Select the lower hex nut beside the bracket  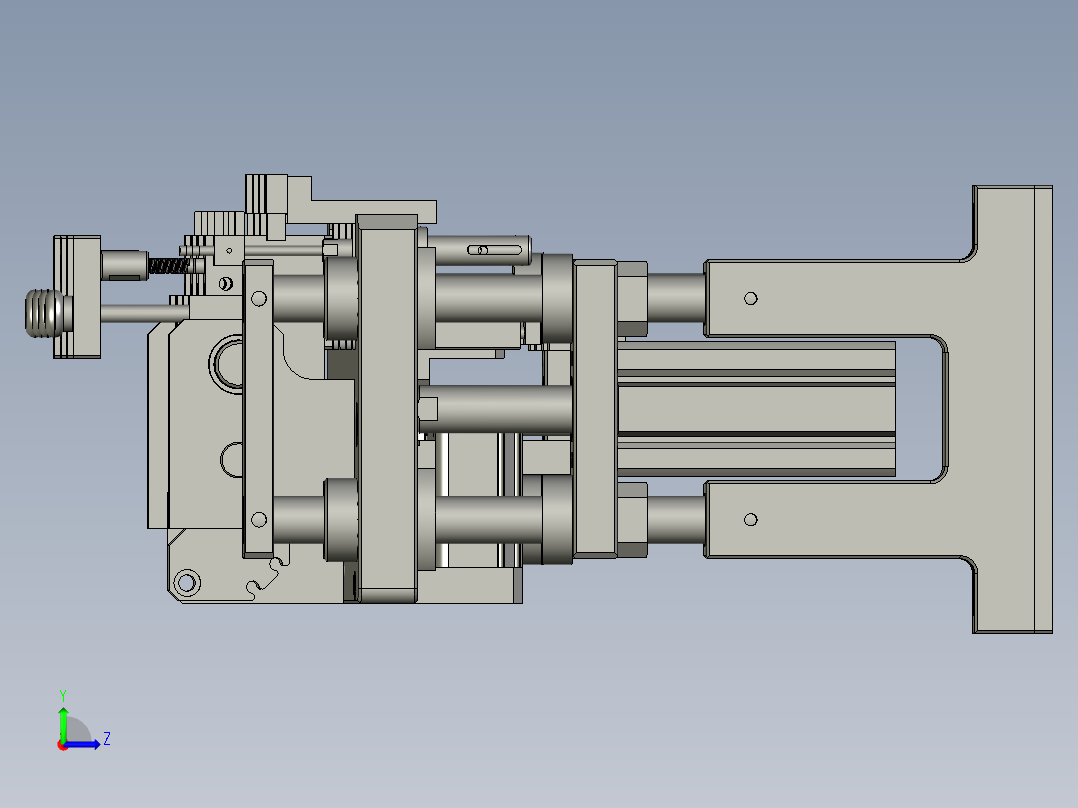pos(632,519)
